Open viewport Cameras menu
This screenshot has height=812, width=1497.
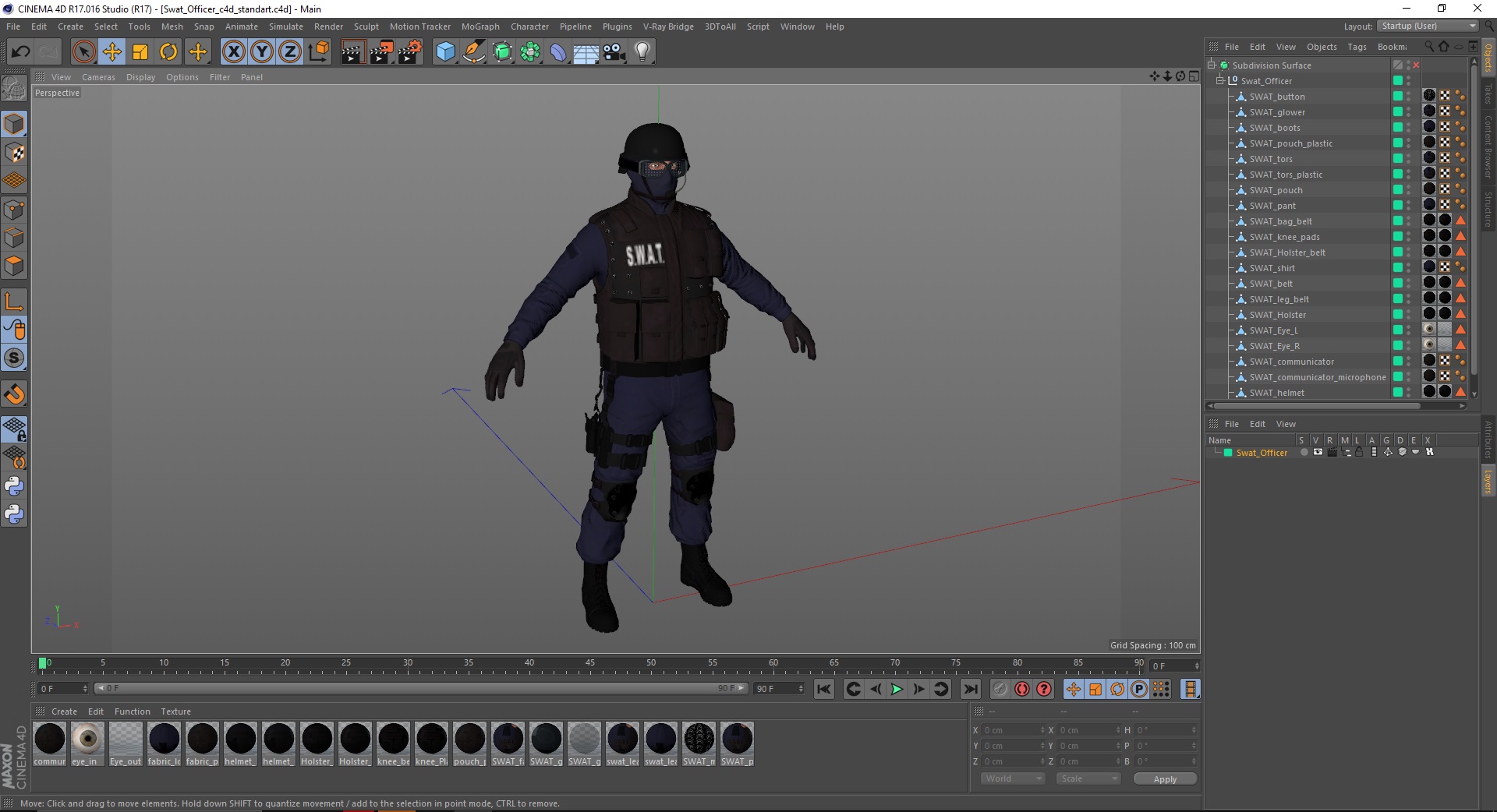(x=98, y=77)
